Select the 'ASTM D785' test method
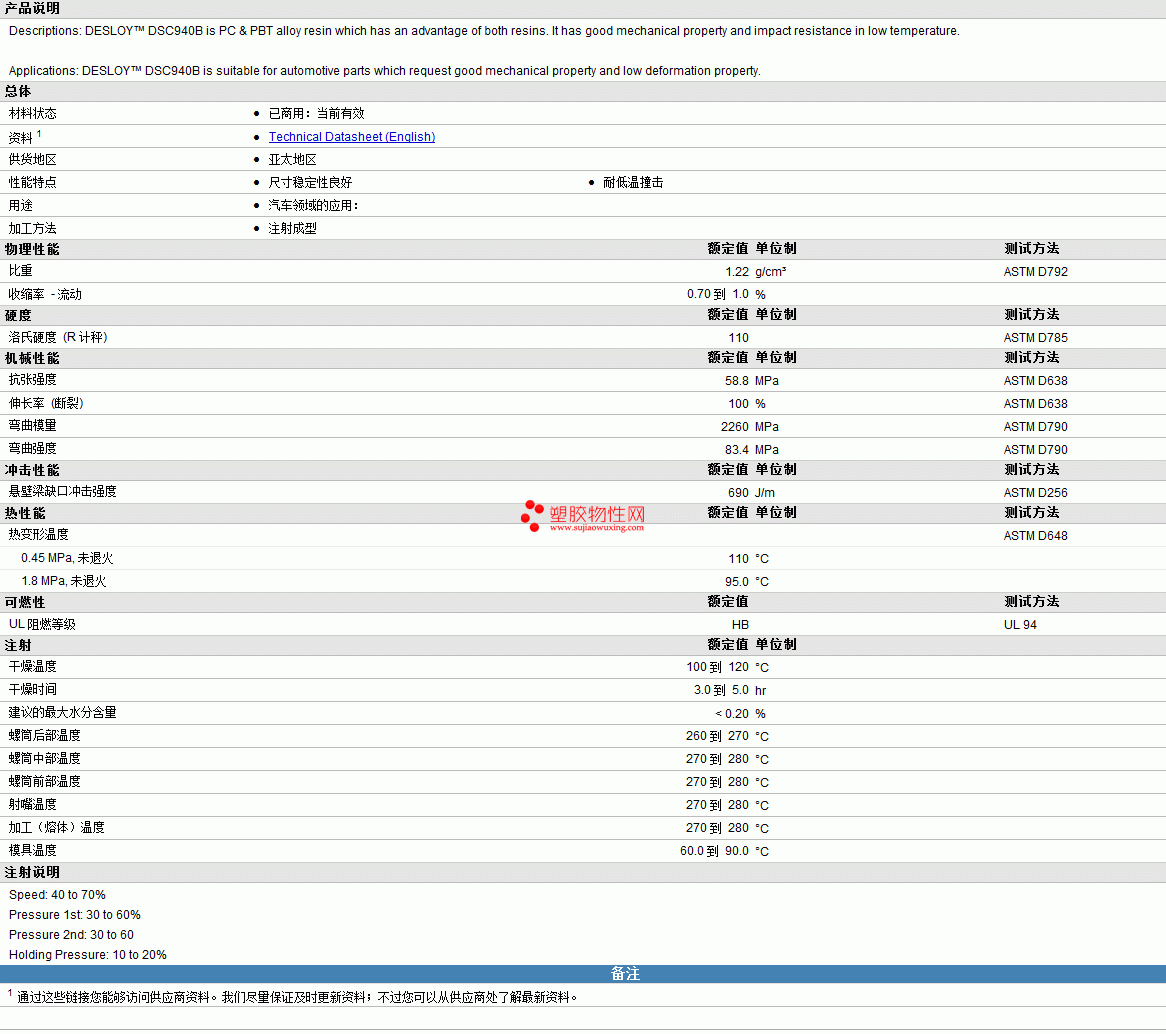This screenshot has width=1166, height=1034. pos(1036,338)
